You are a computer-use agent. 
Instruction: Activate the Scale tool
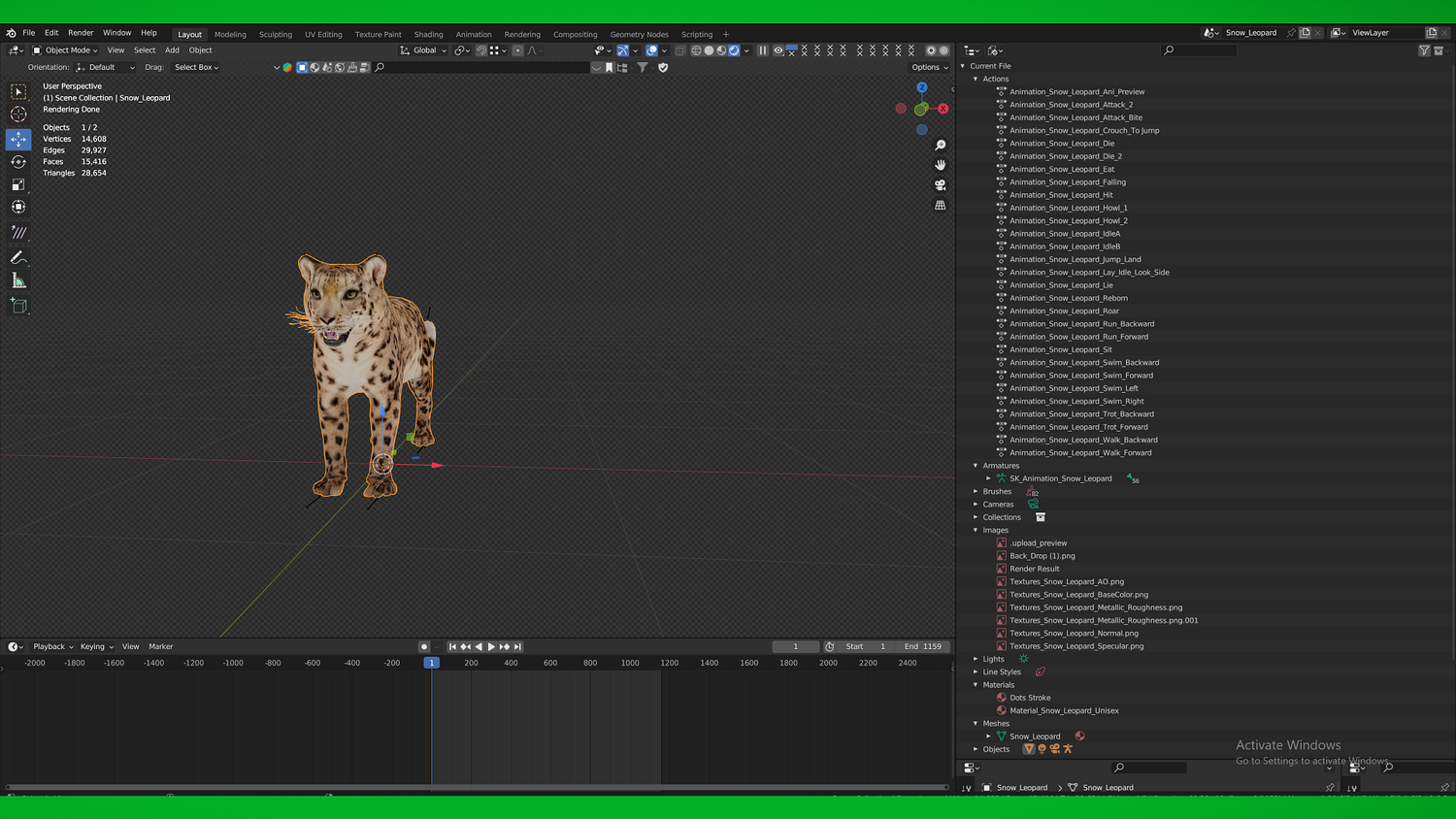(18, 184)
